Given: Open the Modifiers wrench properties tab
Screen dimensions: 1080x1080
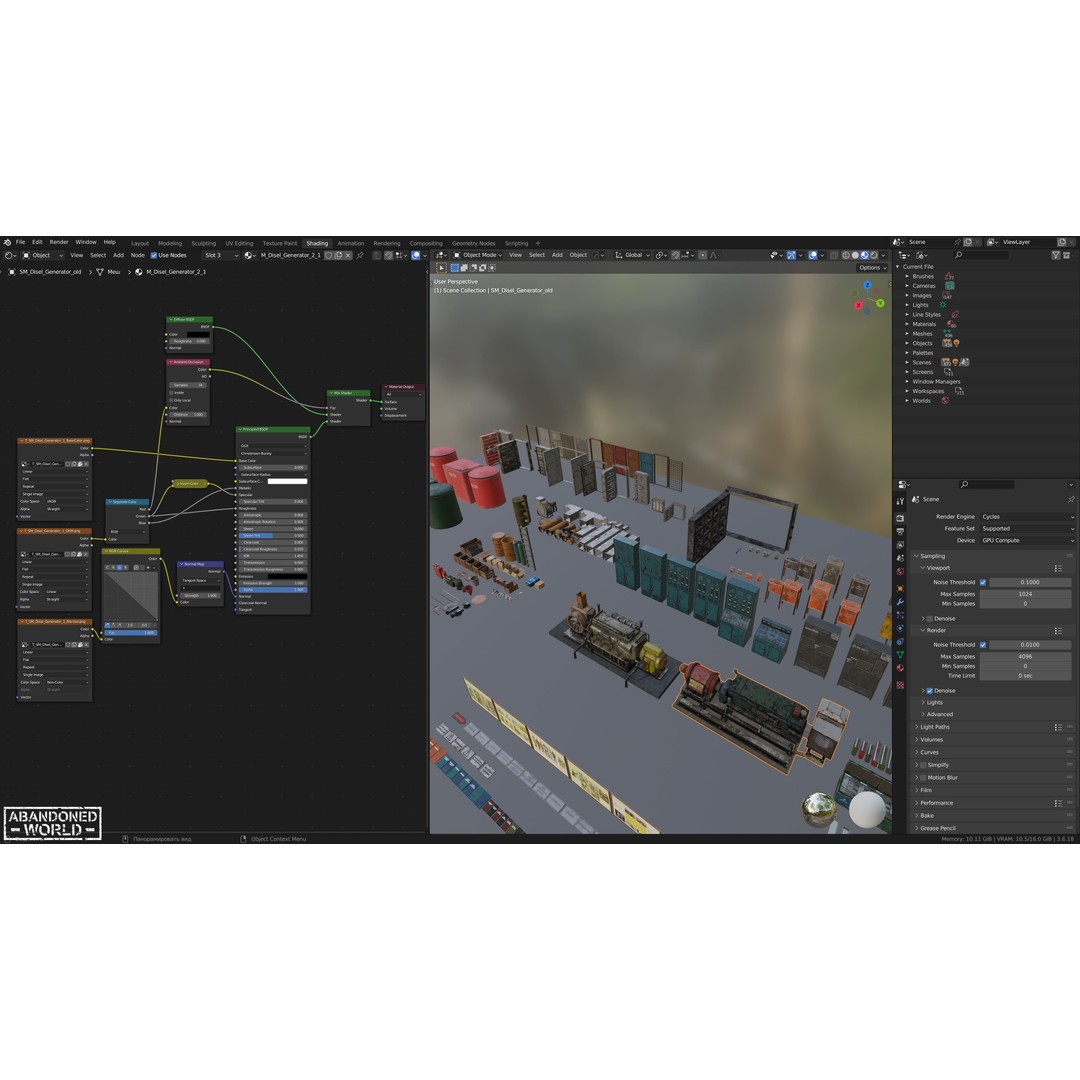Looking at the screenshot, I should (x=900, y=601).
